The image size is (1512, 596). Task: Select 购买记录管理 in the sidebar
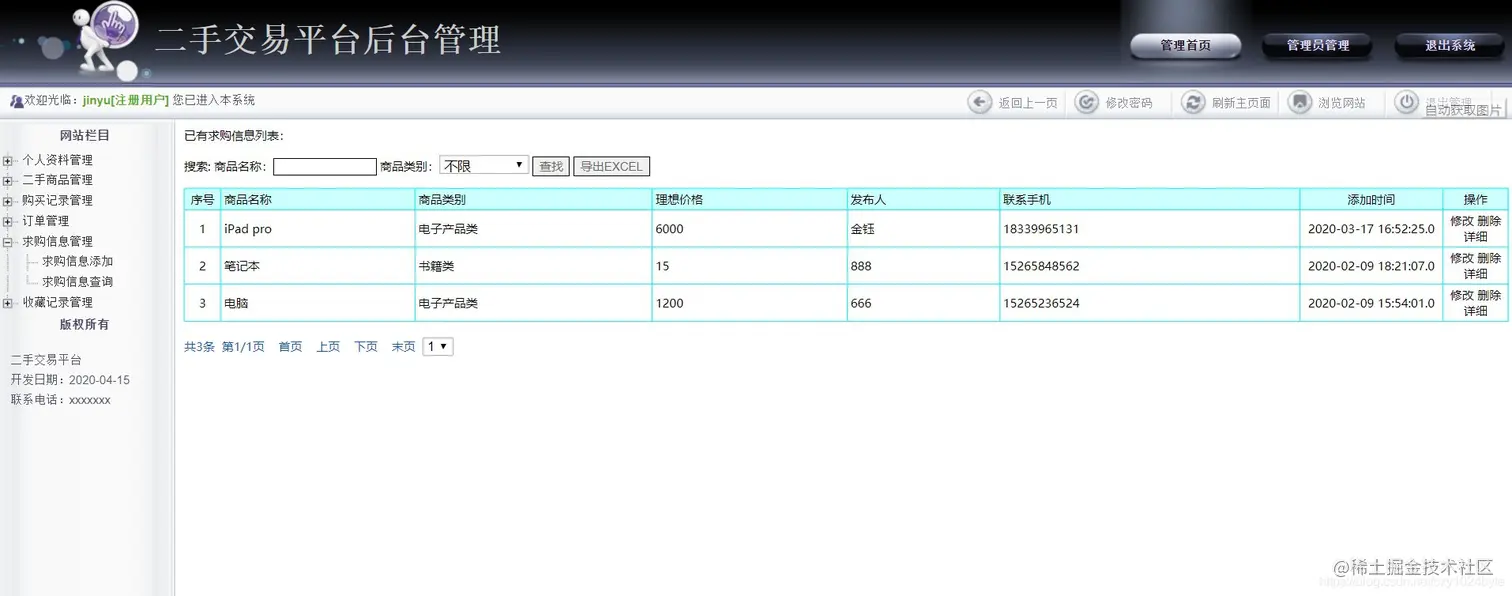point(57,201)
